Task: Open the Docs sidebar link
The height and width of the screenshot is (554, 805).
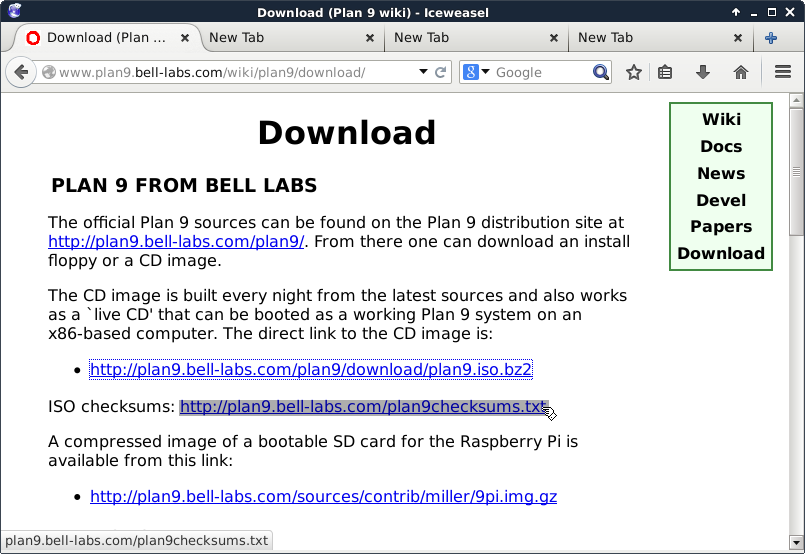Action: pyautogui.click(x=720, y=146)
